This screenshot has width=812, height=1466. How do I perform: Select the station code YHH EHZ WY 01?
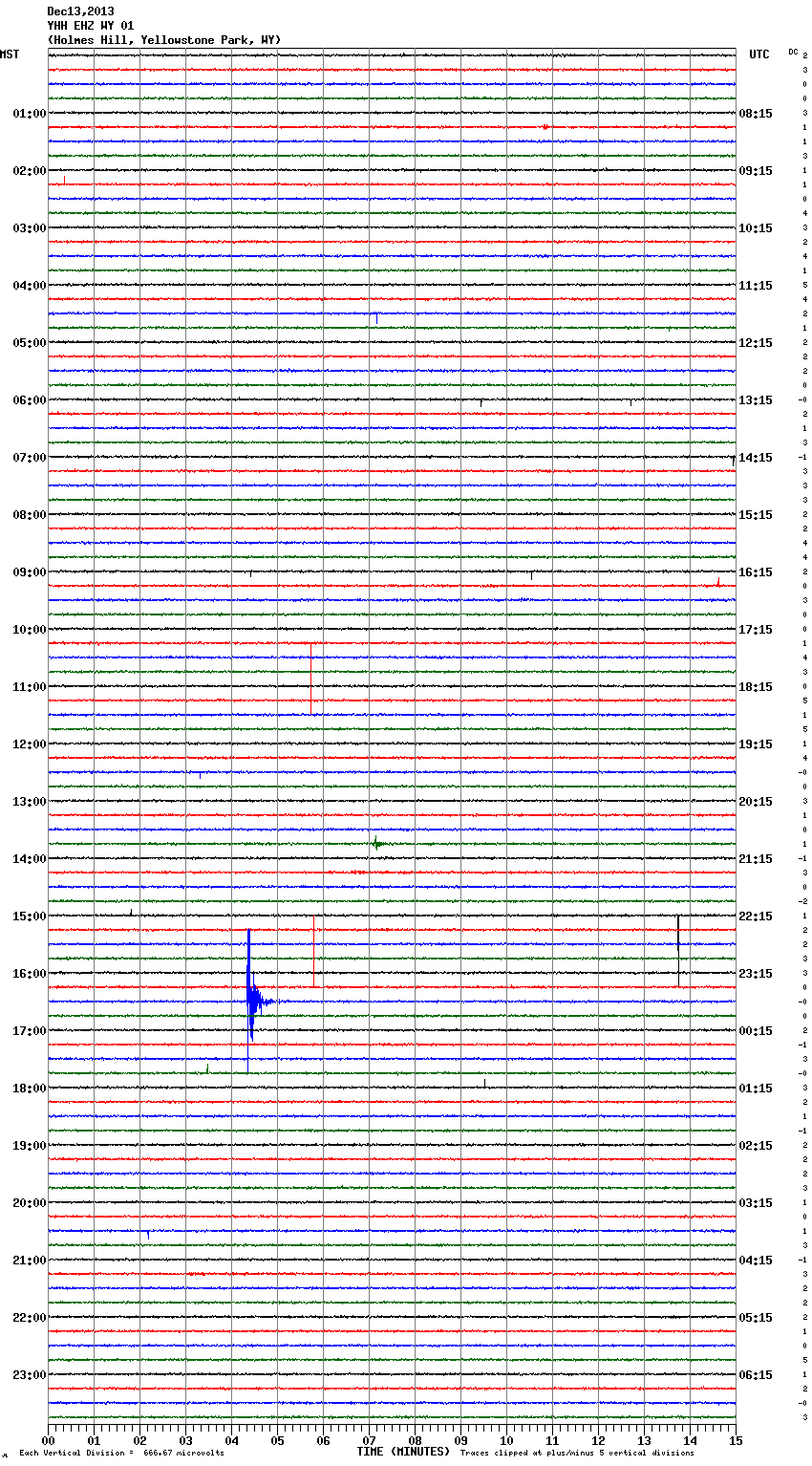coord(91,26)
